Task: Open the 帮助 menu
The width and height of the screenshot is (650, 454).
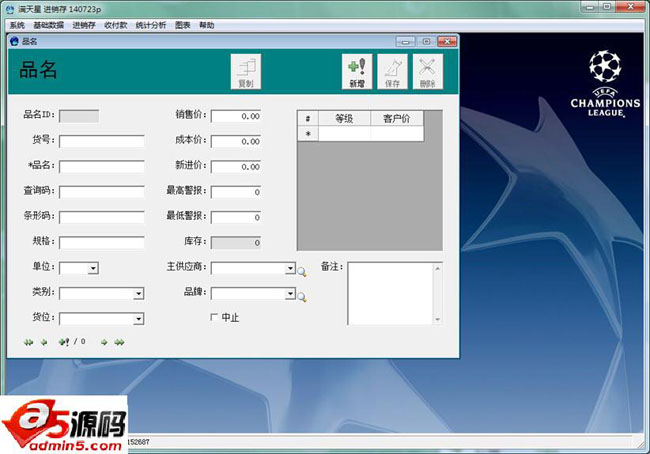Action: pos(206,25)
